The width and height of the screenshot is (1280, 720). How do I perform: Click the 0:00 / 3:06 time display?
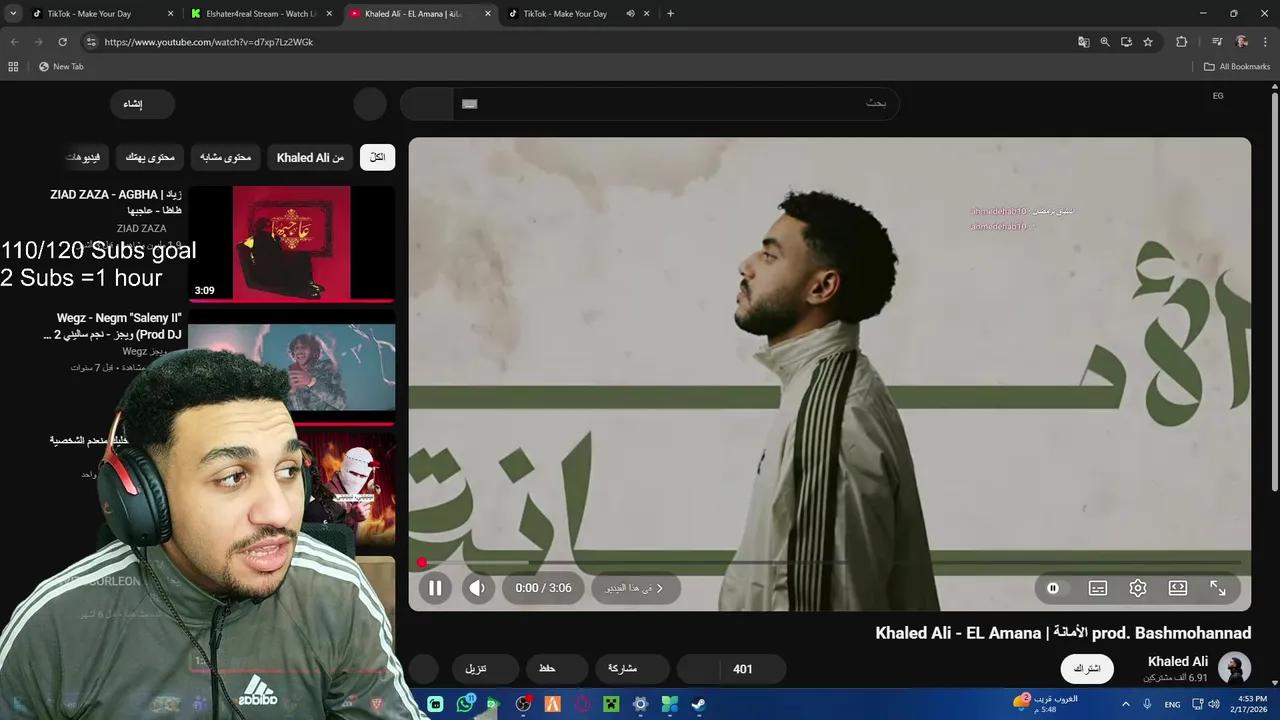coord(543,588)
